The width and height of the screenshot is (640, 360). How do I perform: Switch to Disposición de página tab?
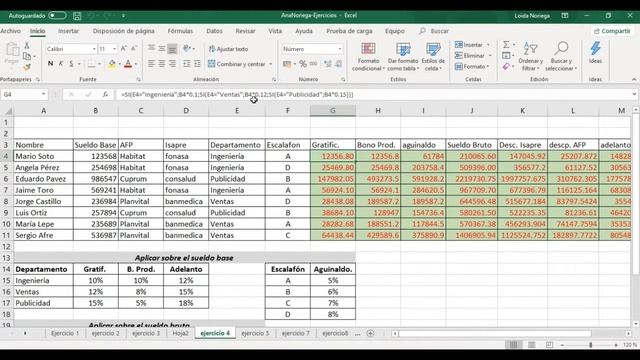[123, 31]
